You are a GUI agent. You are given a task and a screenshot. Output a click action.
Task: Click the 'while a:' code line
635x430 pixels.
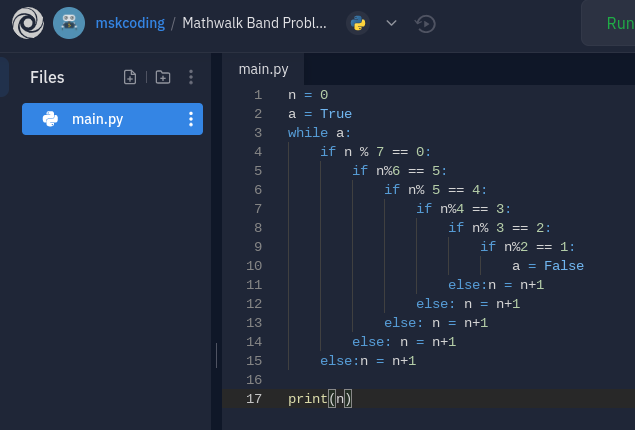point(319,133)
